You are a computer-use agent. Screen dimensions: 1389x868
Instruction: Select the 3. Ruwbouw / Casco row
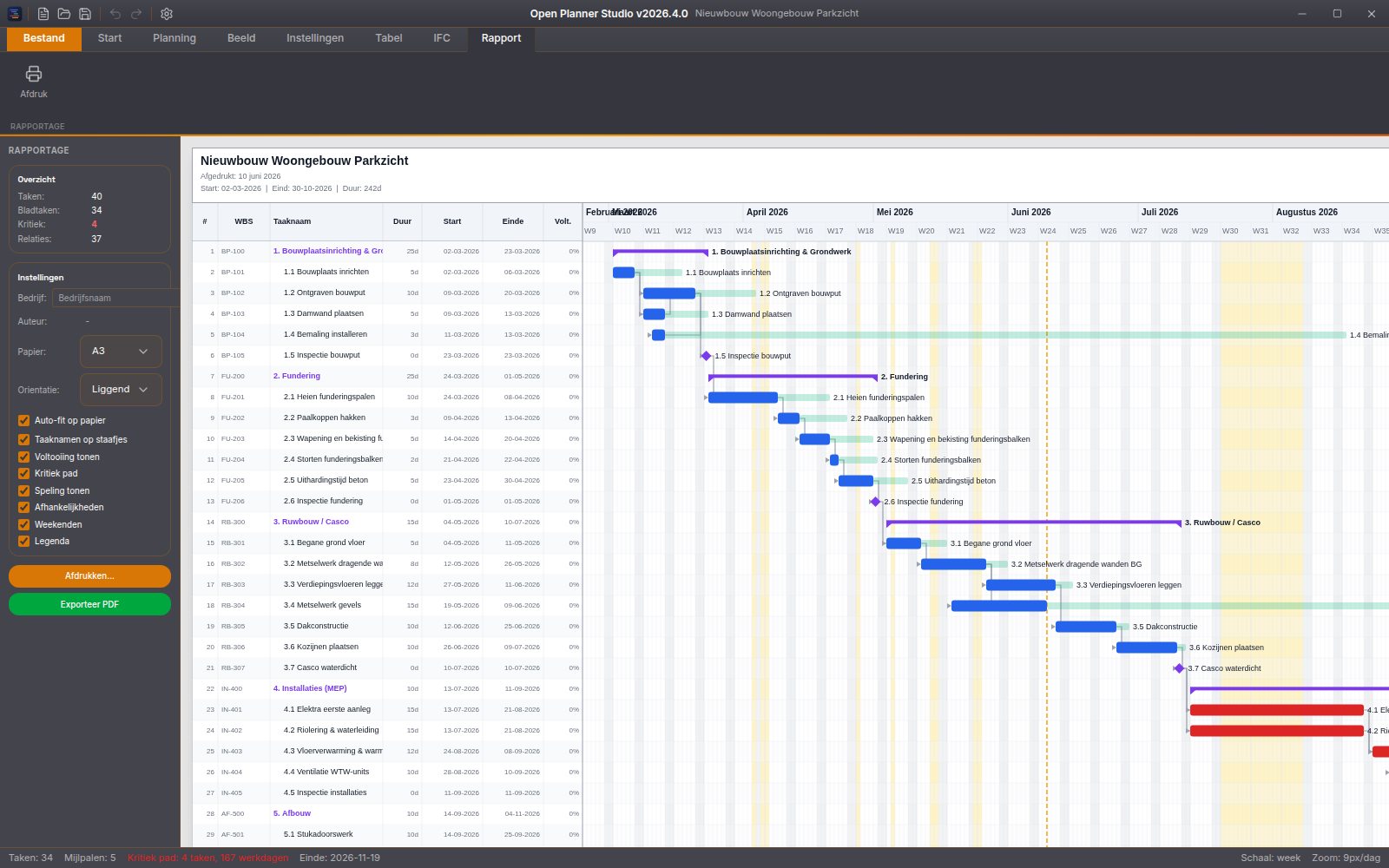[x=387, y=523]
